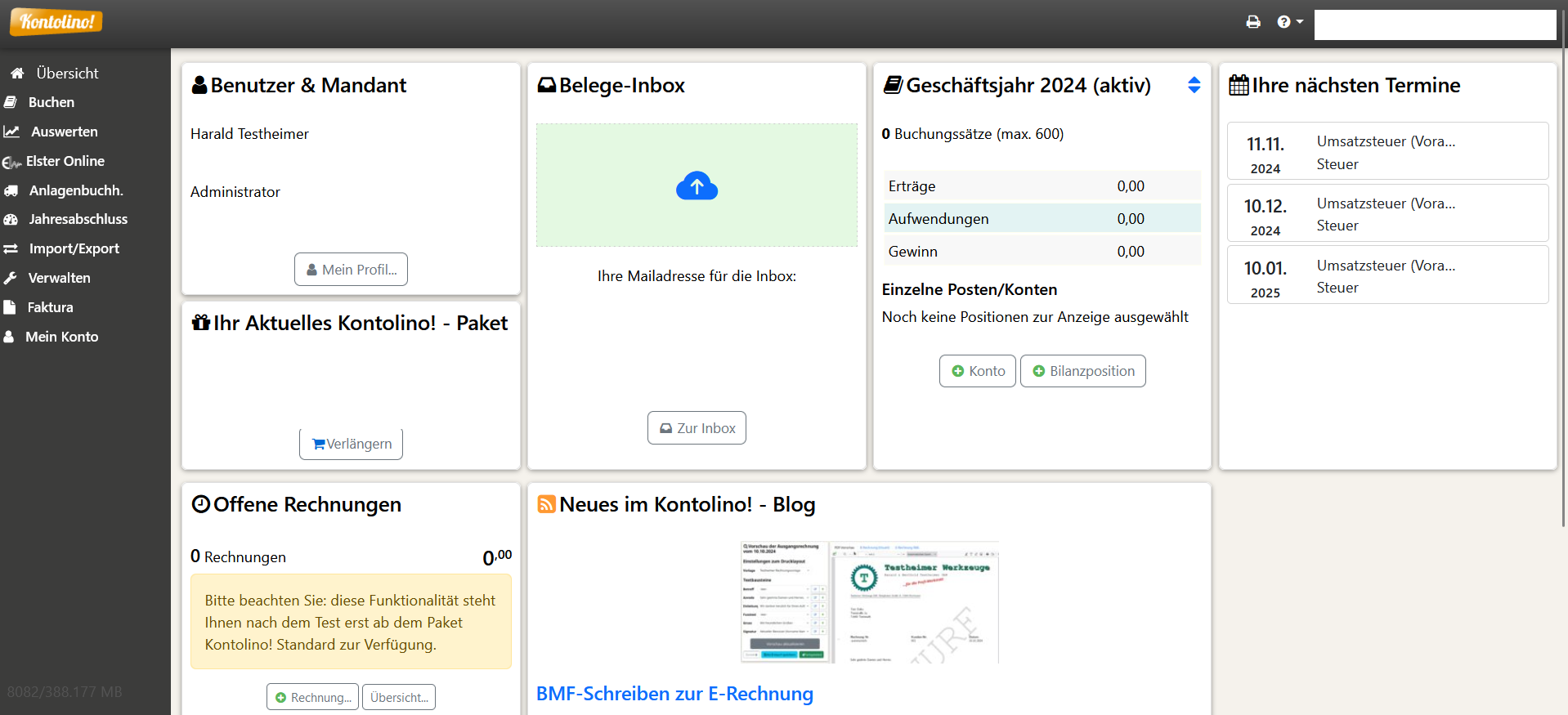Open the Buchen menu
The image size is (1568, 715).
tap(51, 102)
